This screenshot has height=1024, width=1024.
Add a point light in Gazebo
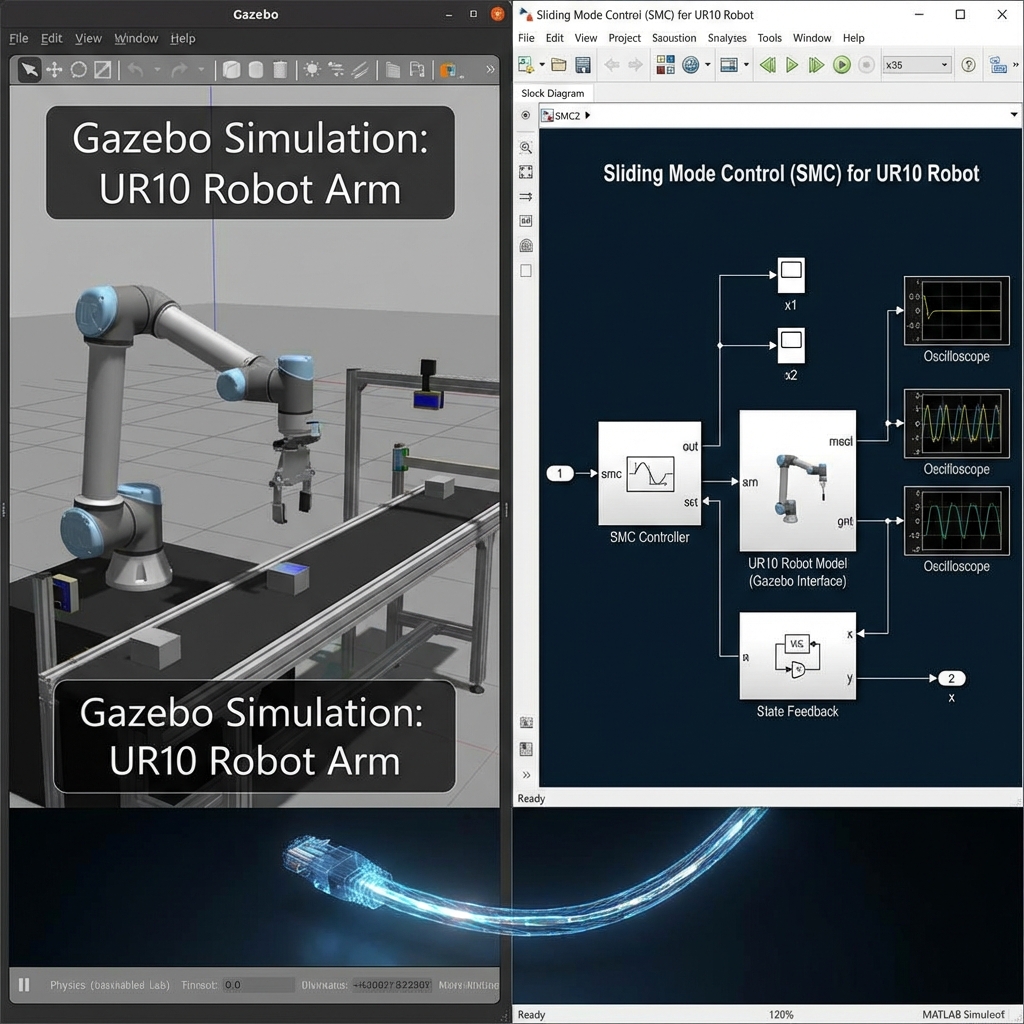[312, 69]
